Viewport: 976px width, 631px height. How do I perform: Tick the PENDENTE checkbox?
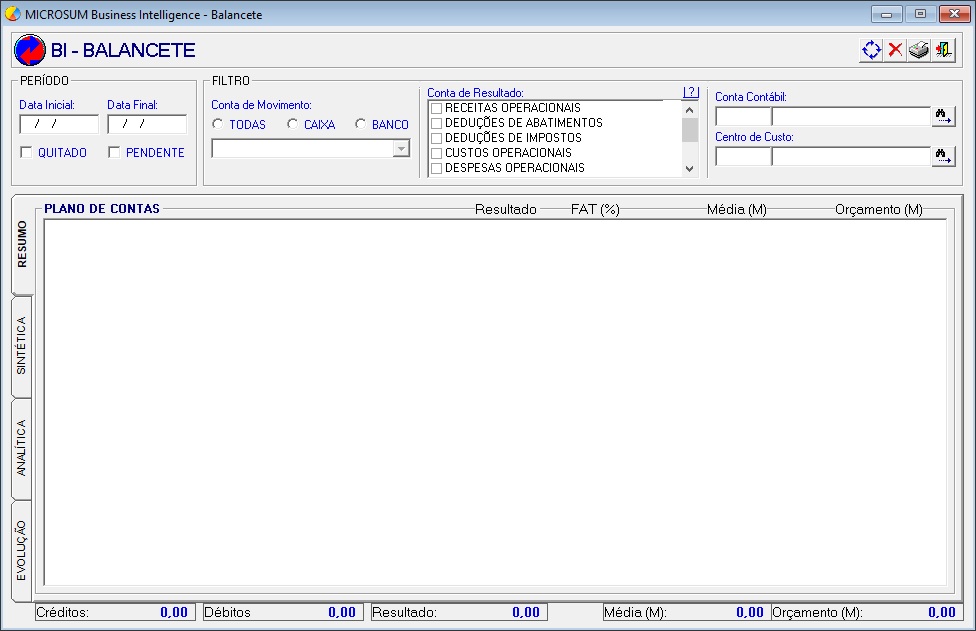click(x=114, y=153)
